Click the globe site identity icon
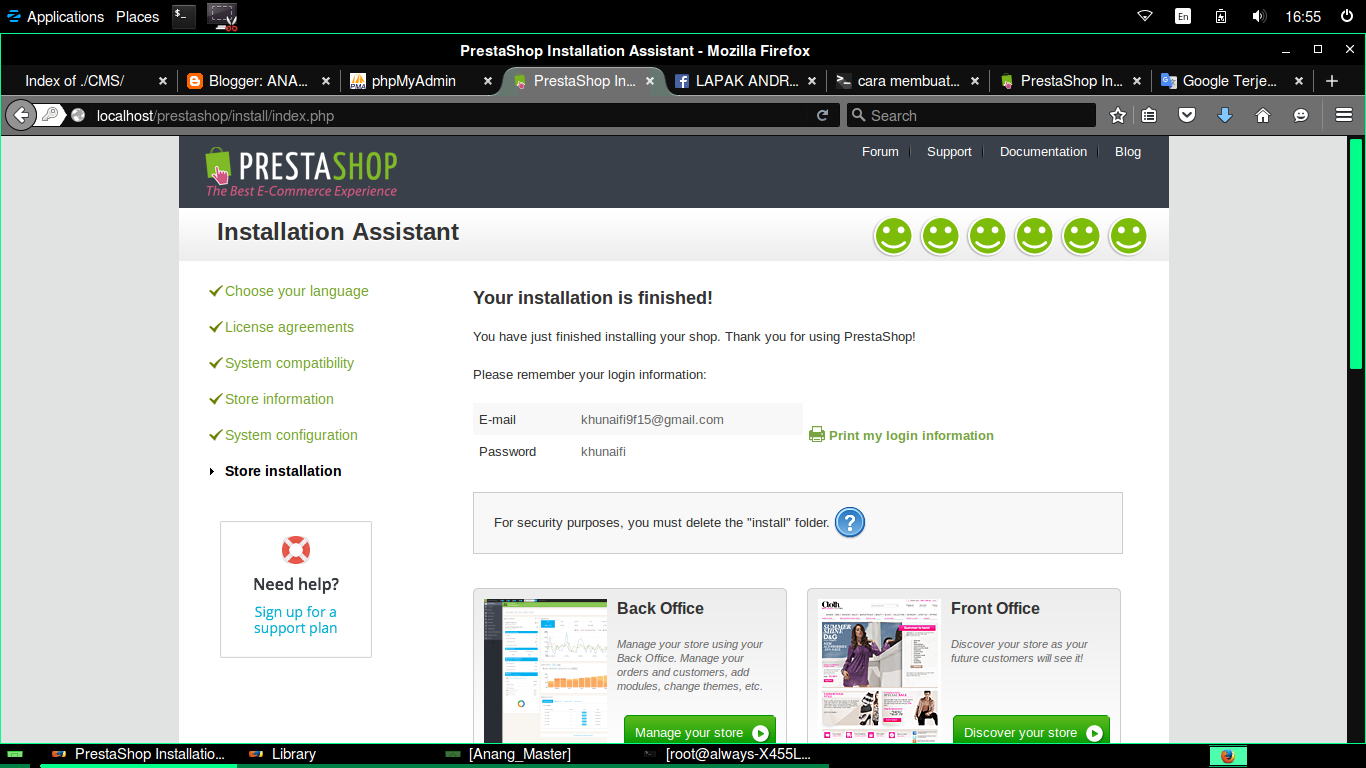 click(78, 115)
